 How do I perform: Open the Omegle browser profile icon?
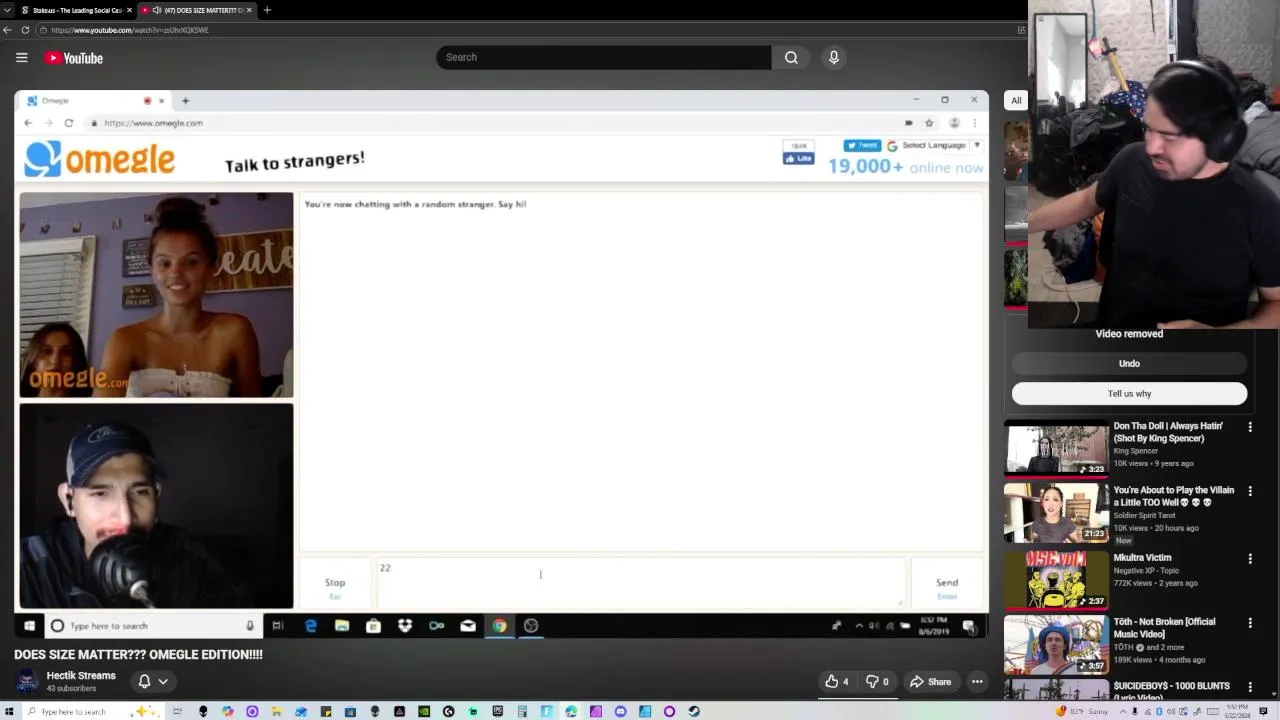click(x=954, y=123)
